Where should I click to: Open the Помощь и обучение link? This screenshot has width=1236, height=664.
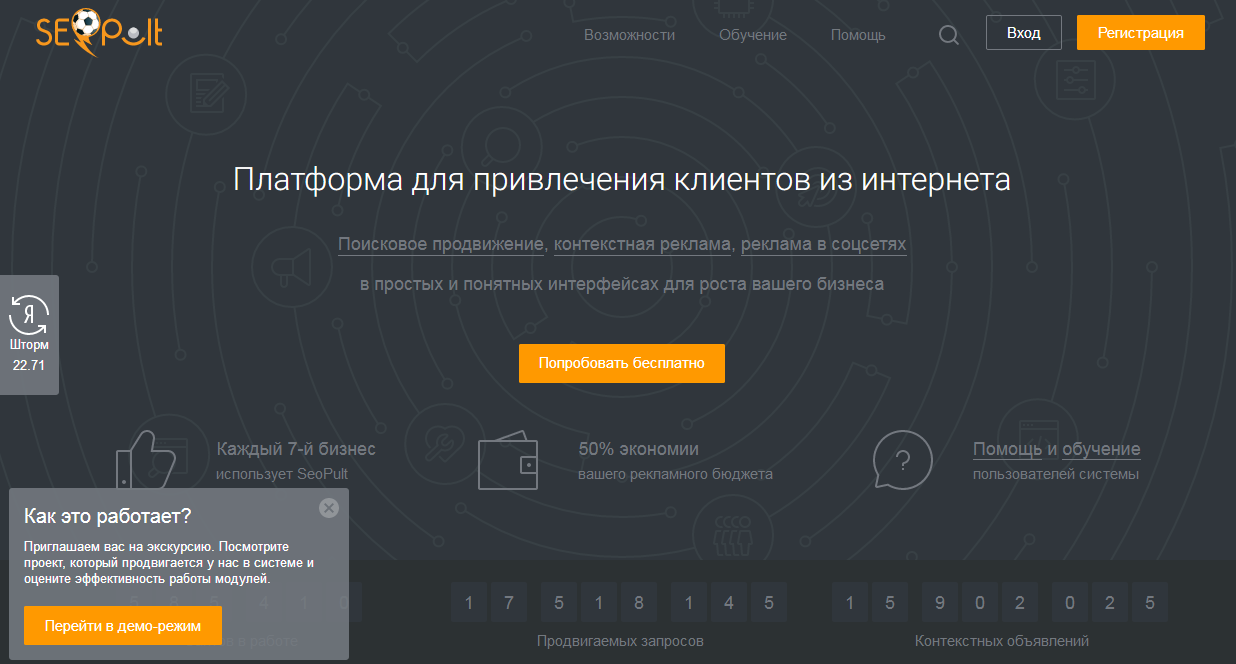pos(1056,449)
